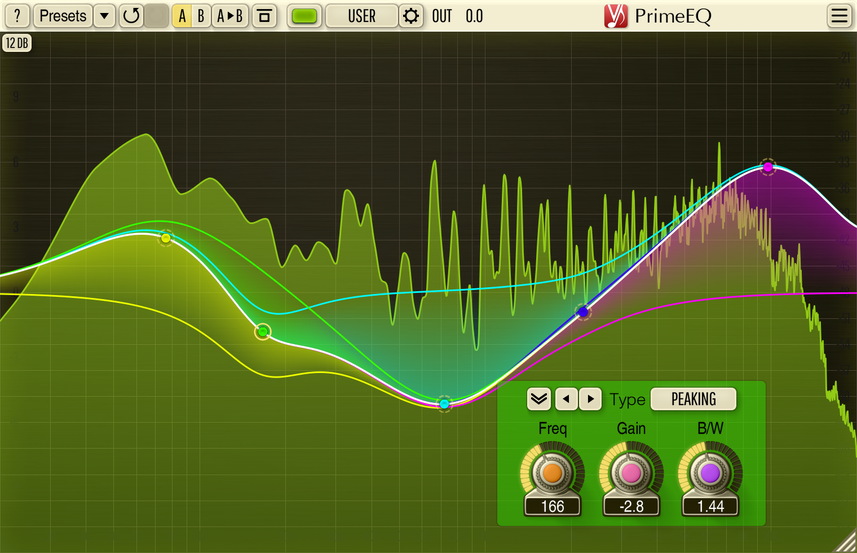This screenshot has width=857, height=553.
Task: Click the square icon next to A▸B
Action: pos(264,16)
